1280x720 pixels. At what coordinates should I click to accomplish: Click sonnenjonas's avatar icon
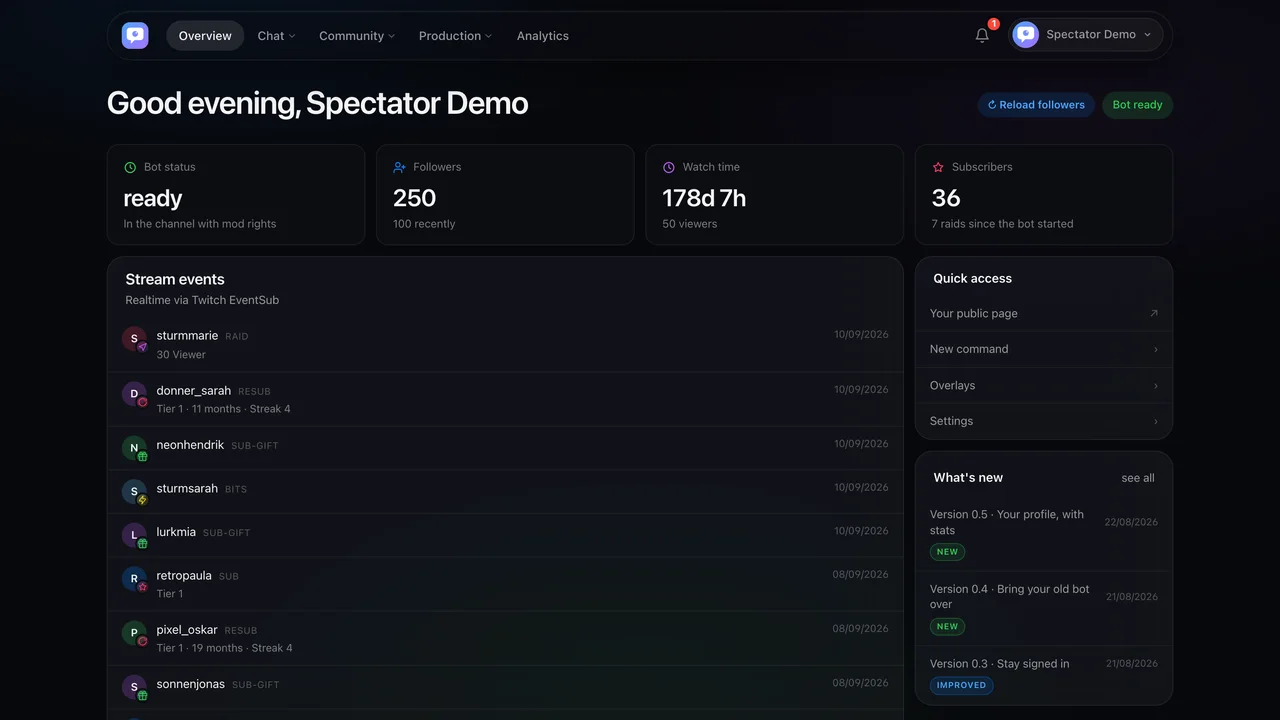tap(135, 687)
